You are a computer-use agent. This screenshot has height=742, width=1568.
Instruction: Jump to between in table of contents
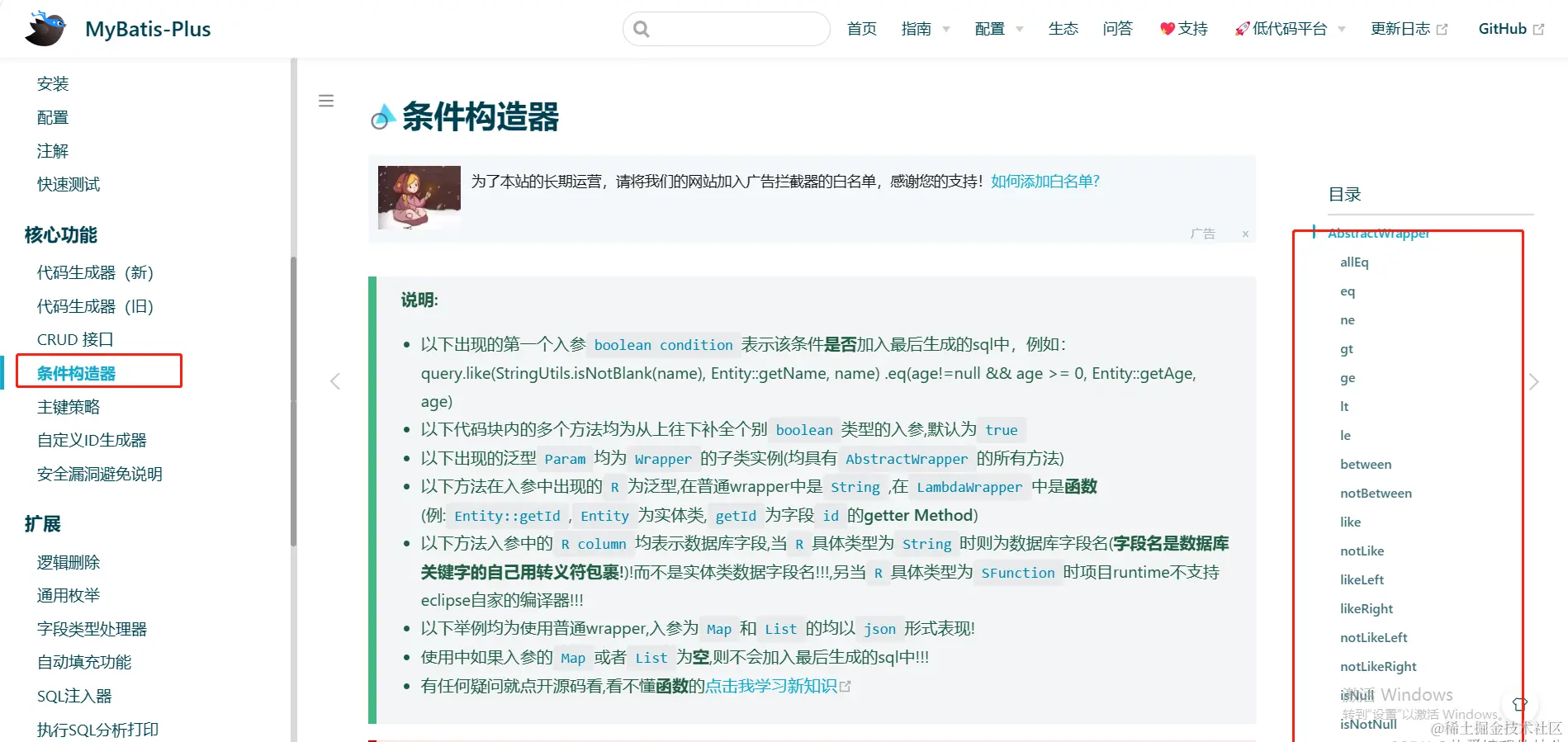[x=1366, y=465]
